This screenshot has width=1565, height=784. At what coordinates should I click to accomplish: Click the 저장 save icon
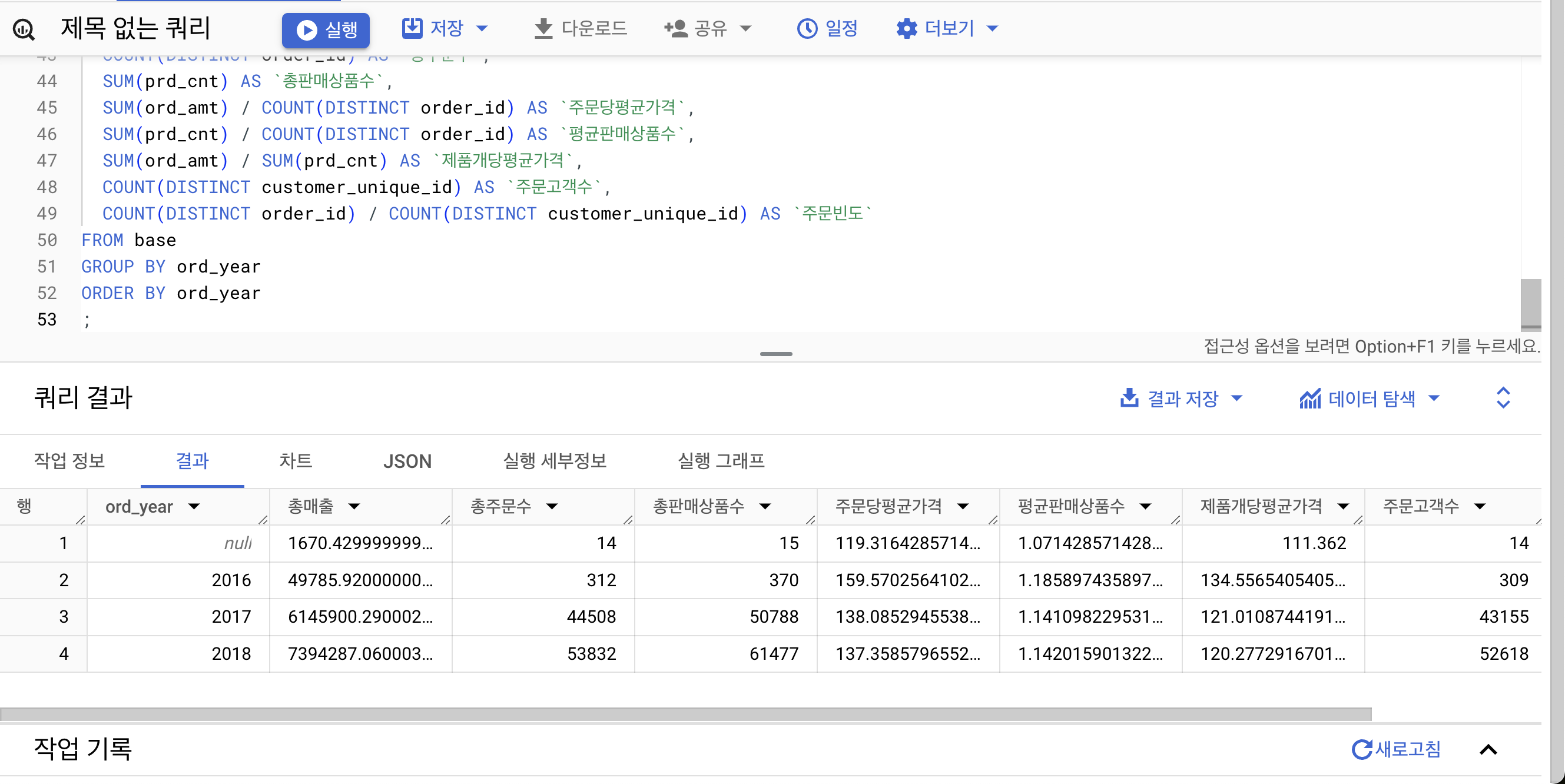[412, 28]
